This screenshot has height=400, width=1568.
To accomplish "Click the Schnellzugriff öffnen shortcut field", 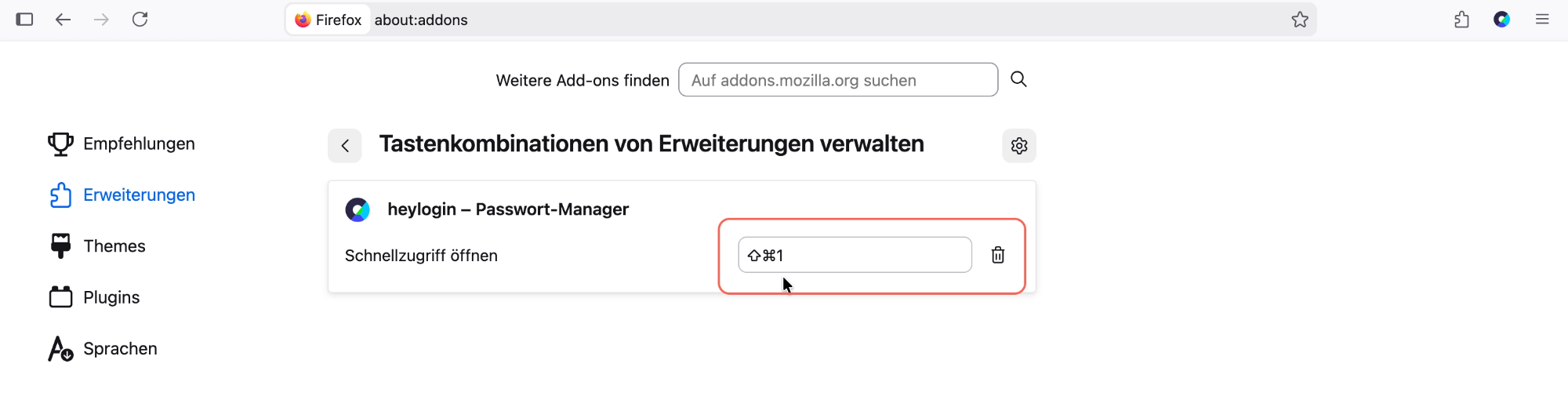I will pos(855,255).
